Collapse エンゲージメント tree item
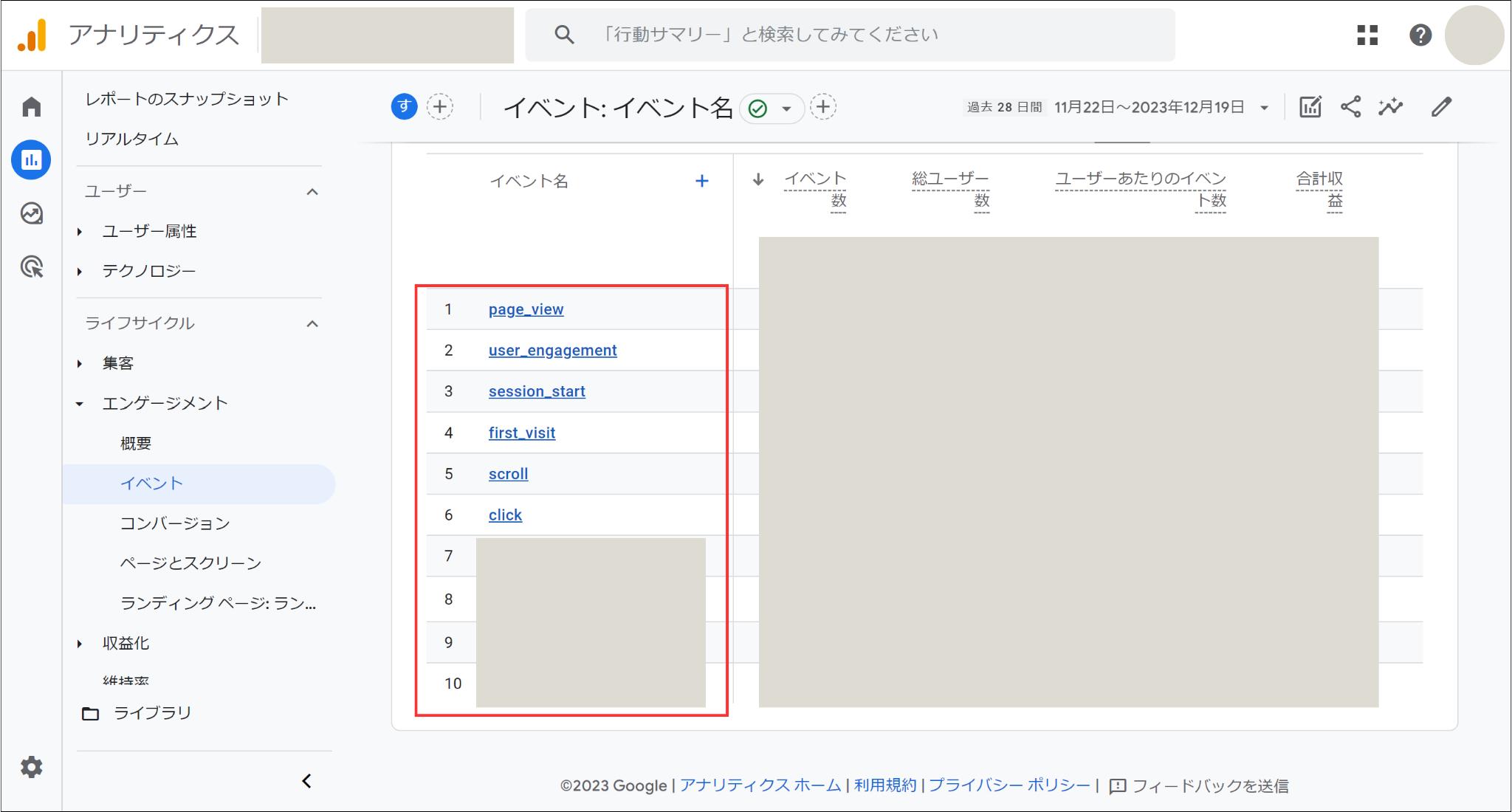Screen dimensions: 1512x812 [x=80, y=404]
